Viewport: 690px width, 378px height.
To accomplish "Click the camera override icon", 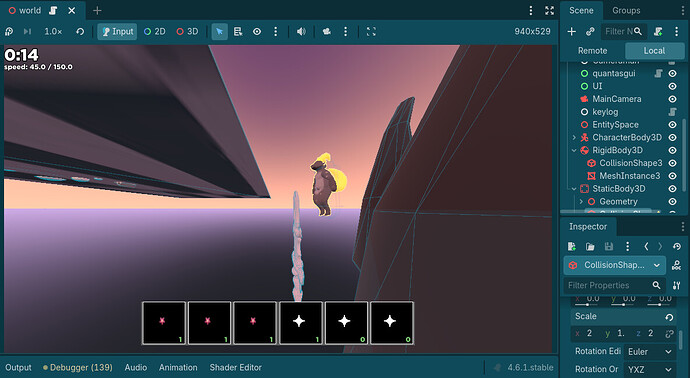I will click(327, 32).
